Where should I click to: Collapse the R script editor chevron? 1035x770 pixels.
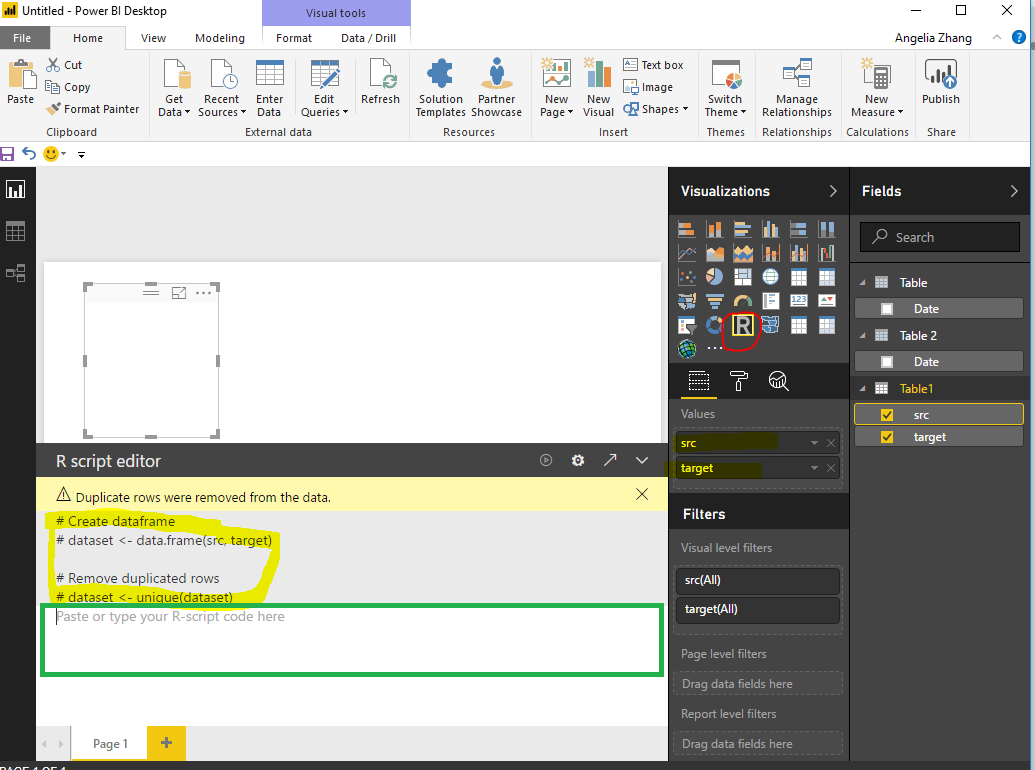[642, 461]
